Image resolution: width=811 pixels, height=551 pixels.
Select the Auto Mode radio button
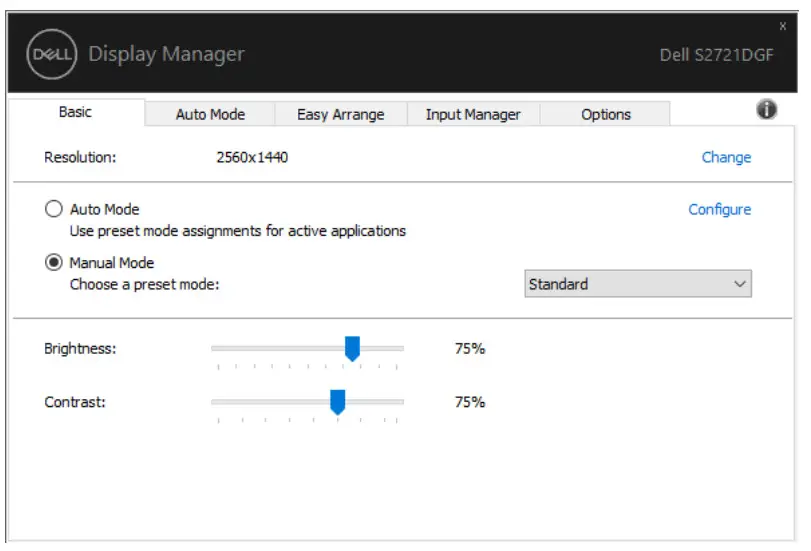click(x=53, y=210)
